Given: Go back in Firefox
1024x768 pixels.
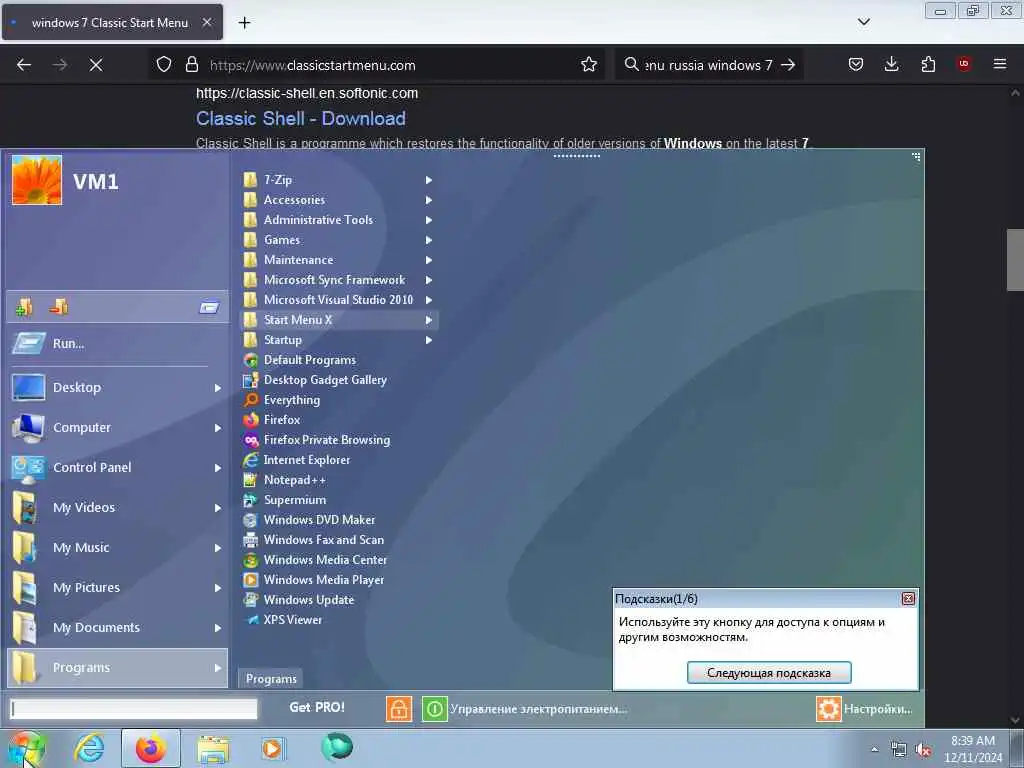Looking at the screenshot, I should coord(24,65).
